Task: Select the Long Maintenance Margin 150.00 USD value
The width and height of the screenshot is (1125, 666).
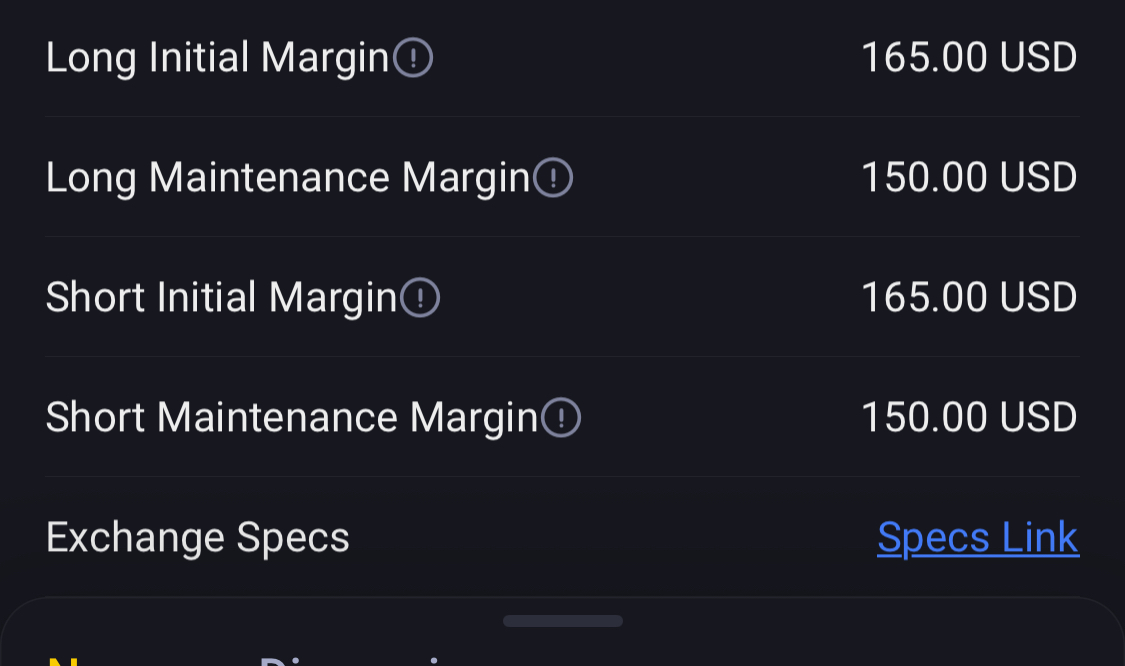Action: pos(968,178)
